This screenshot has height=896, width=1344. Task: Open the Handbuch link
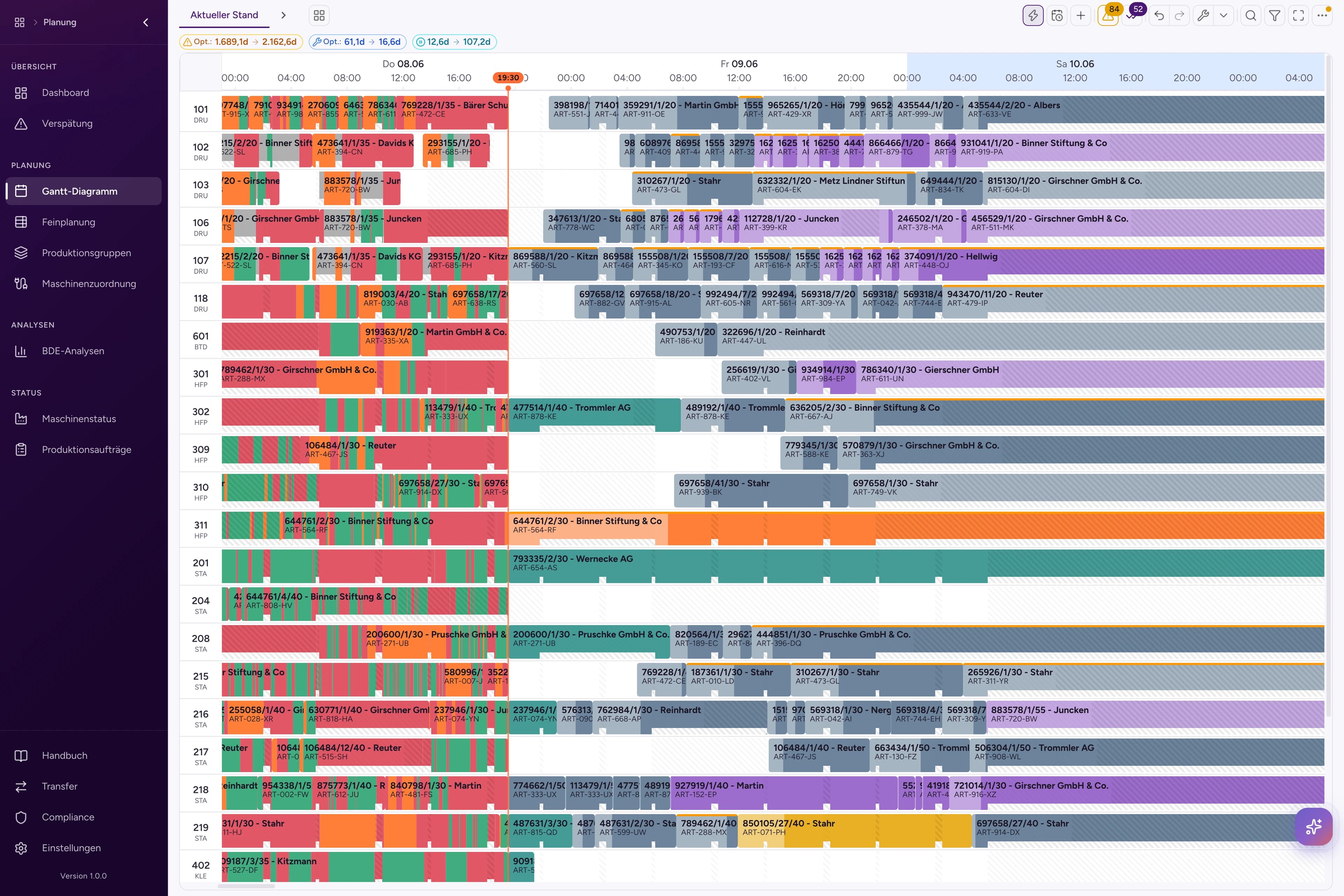(83, 755)
